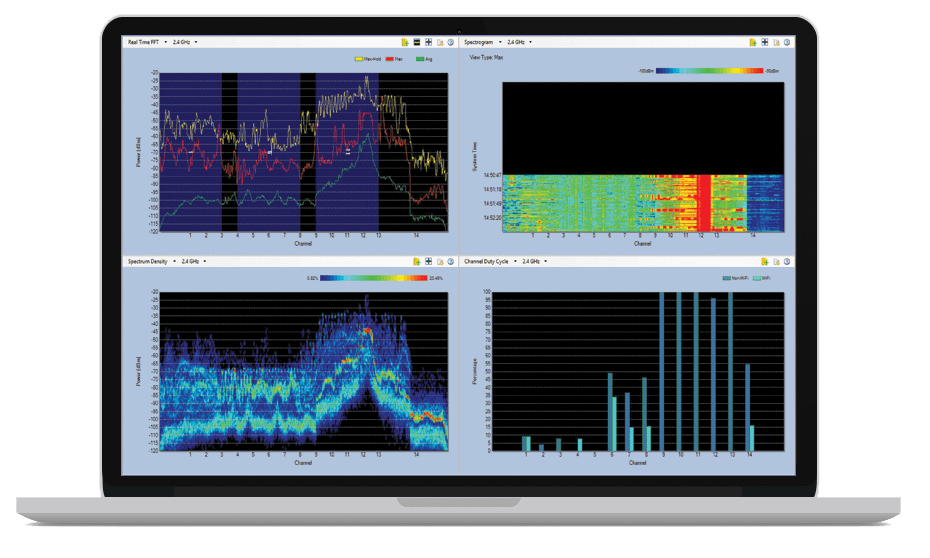Click the 'View Type: Max' label in Spectrogram
The image size is (930, 558).
486,58
